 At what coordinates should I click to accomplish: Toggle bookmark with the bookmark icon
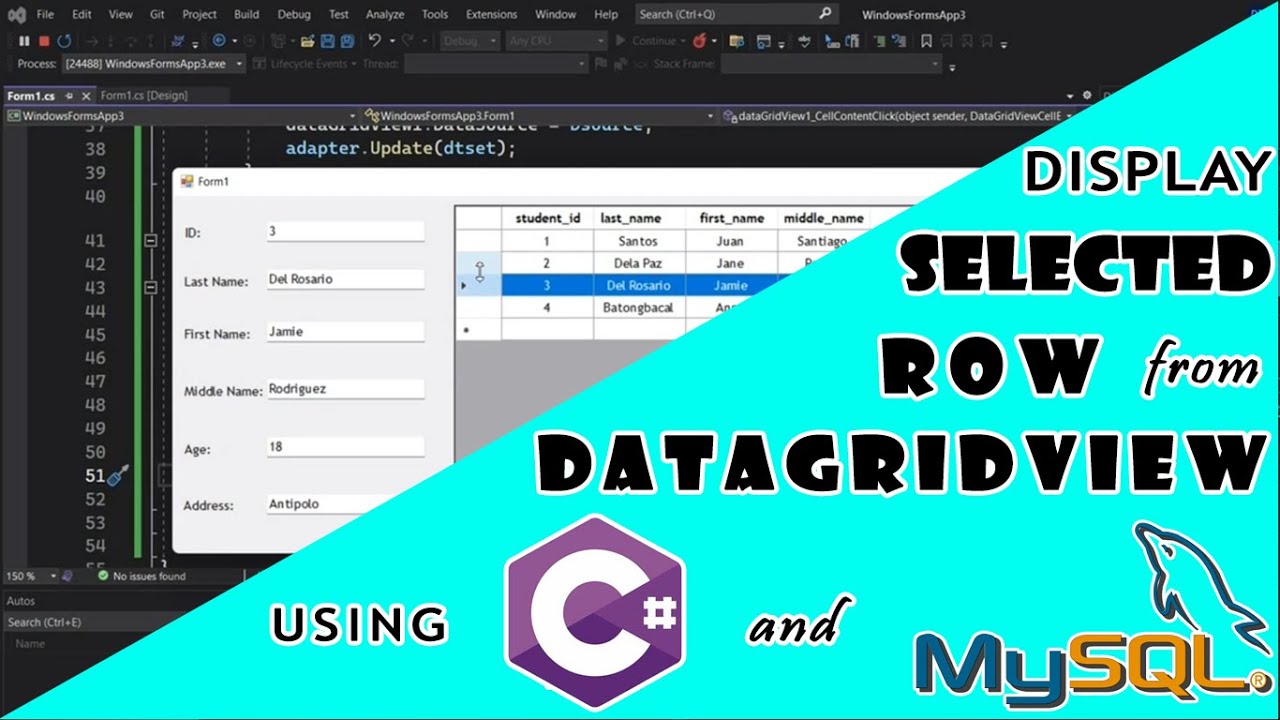(x=926, y=41)
